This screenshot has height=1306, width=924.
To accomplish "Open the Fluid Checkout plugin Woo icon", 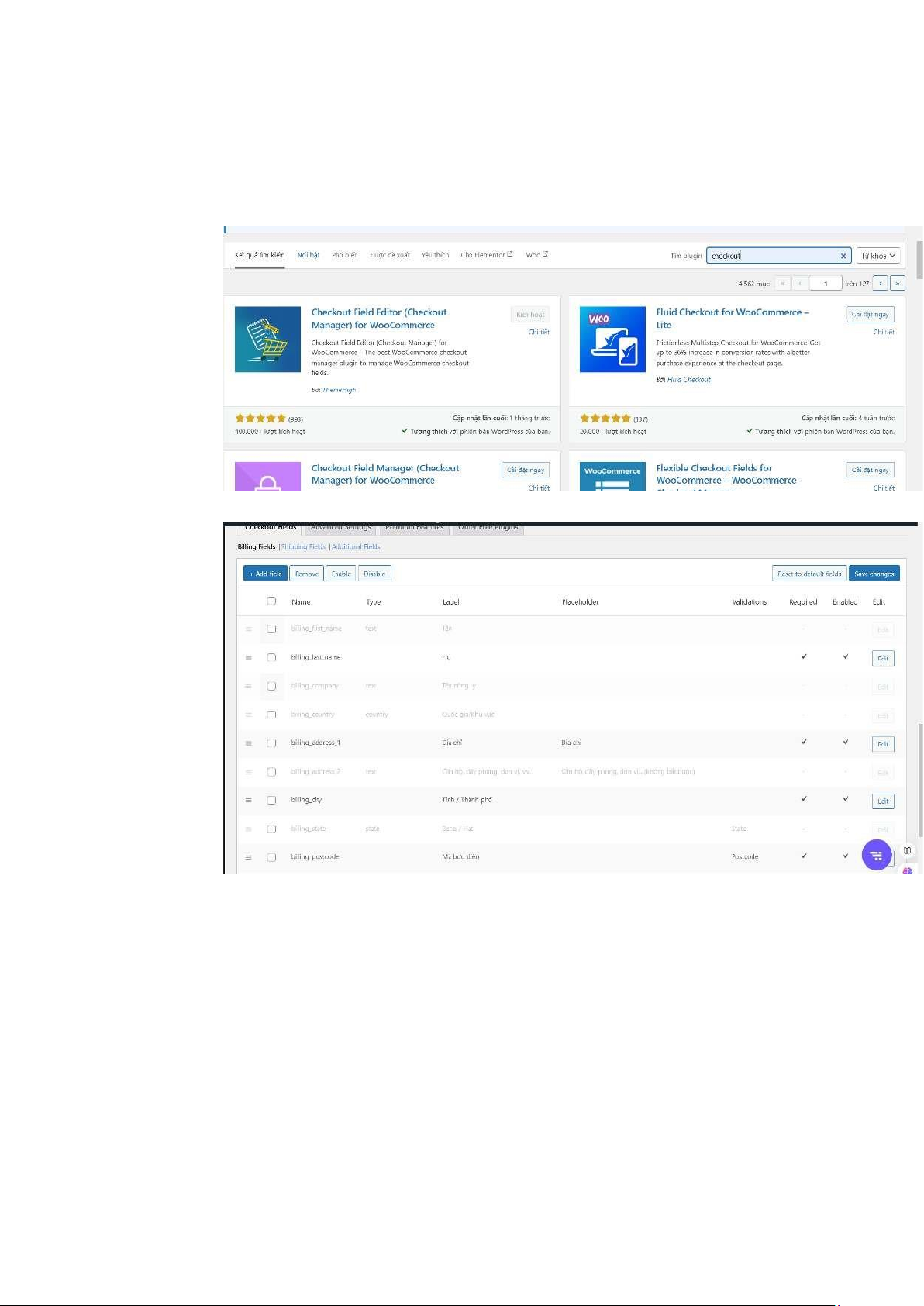I will (x=612, y=339).
